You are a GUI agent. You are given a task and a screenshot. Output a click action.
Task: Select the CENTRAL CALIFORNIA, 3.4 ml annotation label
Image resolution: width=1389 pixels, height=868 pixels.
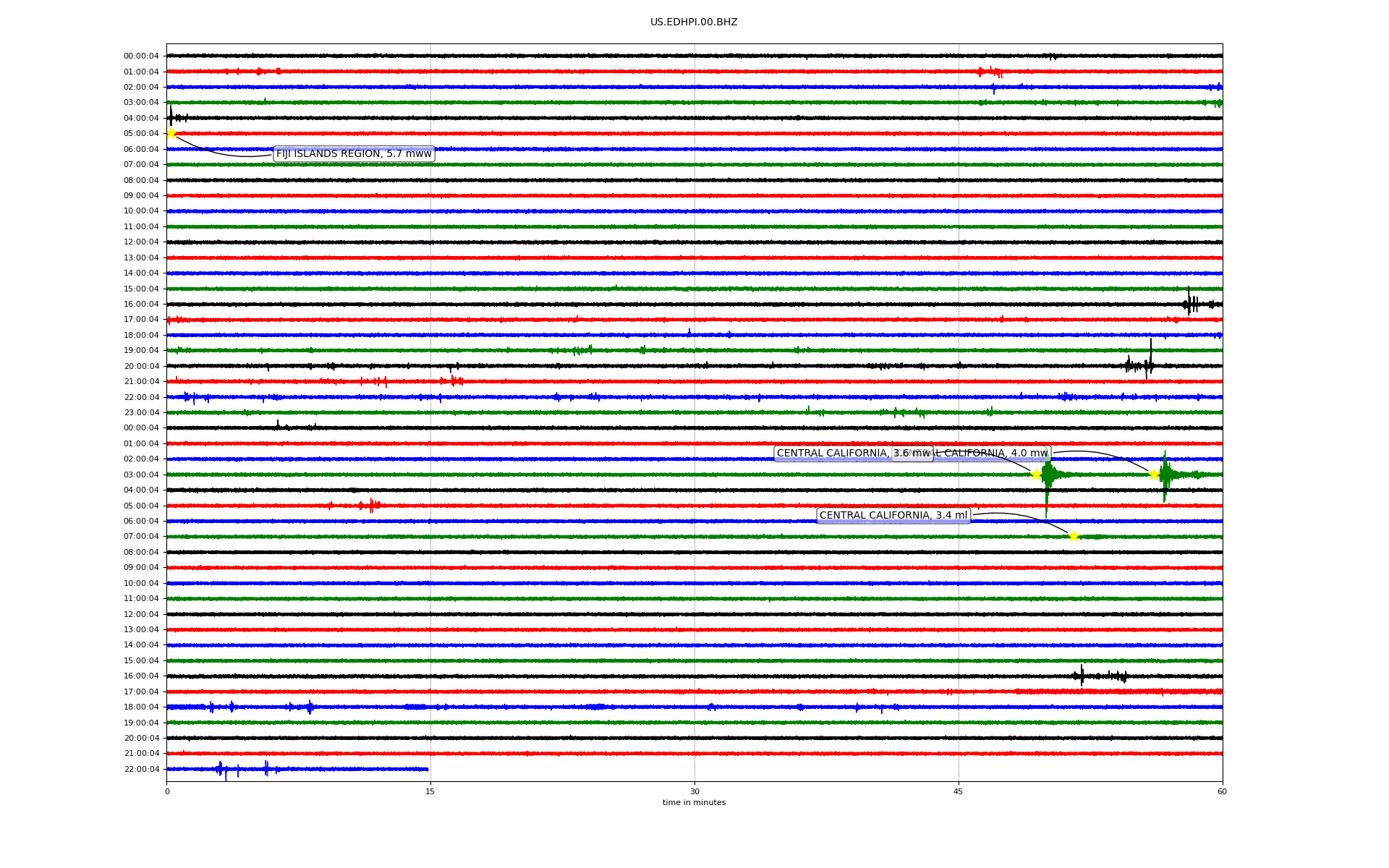point(893,516)
